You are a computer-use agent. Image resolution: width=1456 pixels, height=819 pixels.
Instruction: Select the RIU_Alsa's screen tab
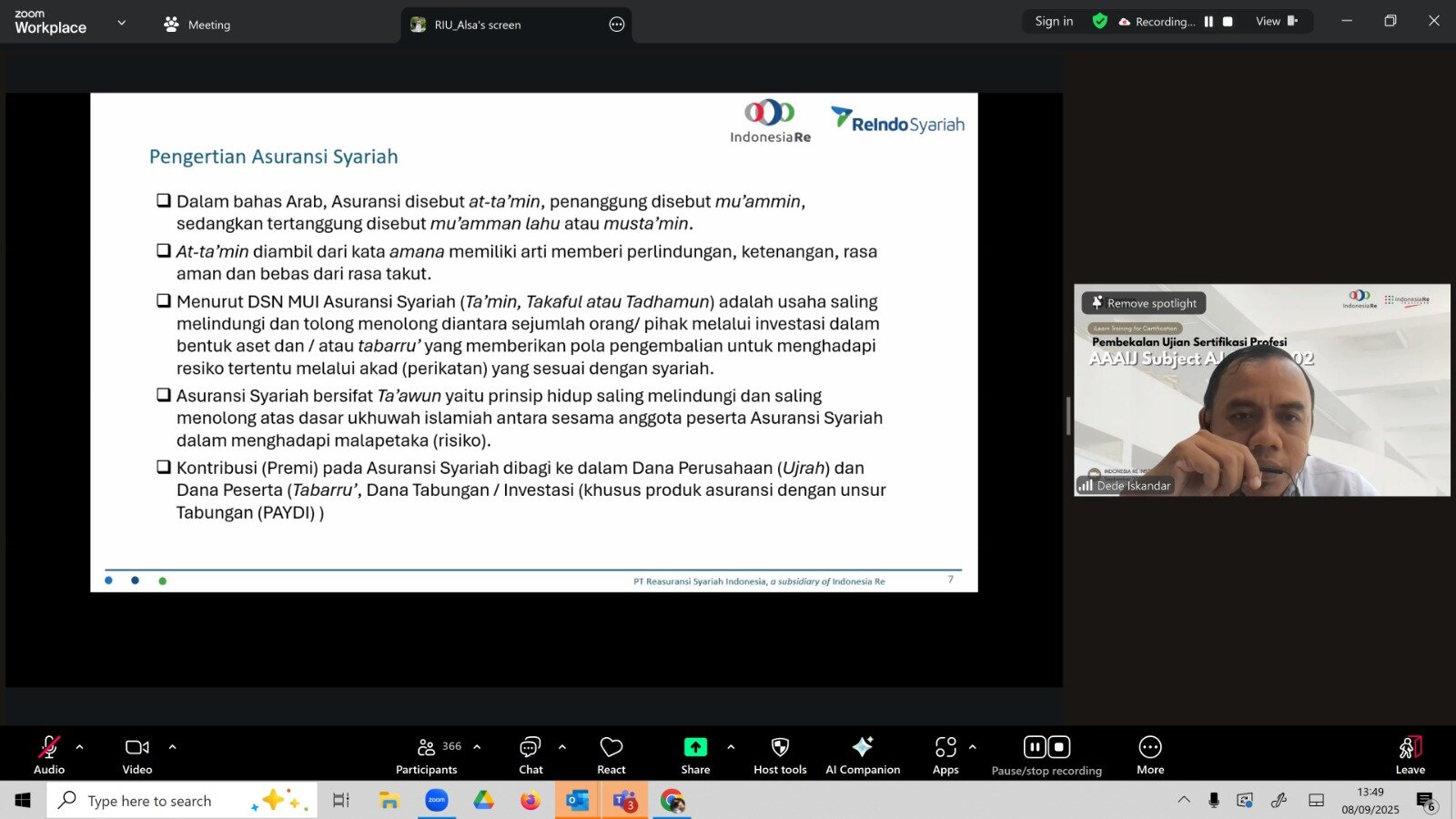pos(477,25)
